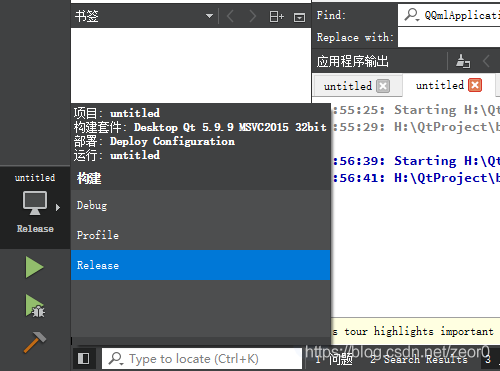Click the Replace with input field
Viewport: 500px width, 371px height.
(x=449, y=37)
